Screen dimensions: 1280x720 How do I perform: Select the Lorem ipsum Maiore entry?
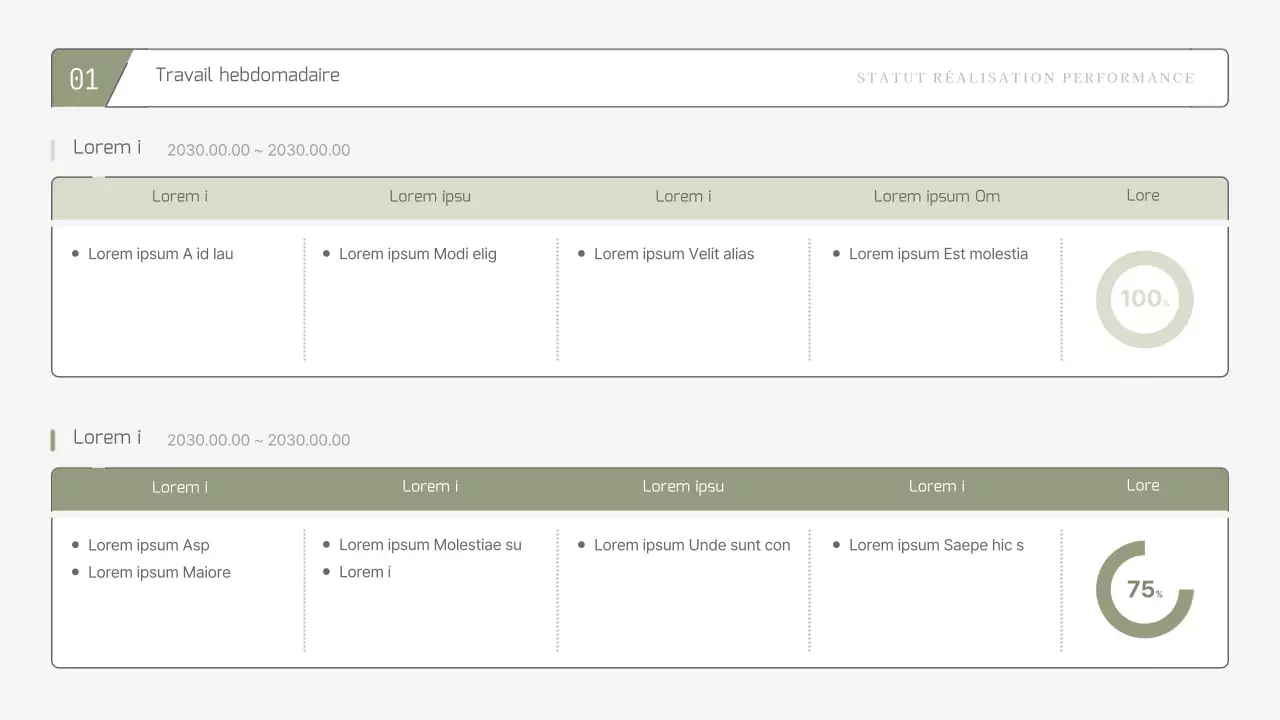click(x=160, y=572)
